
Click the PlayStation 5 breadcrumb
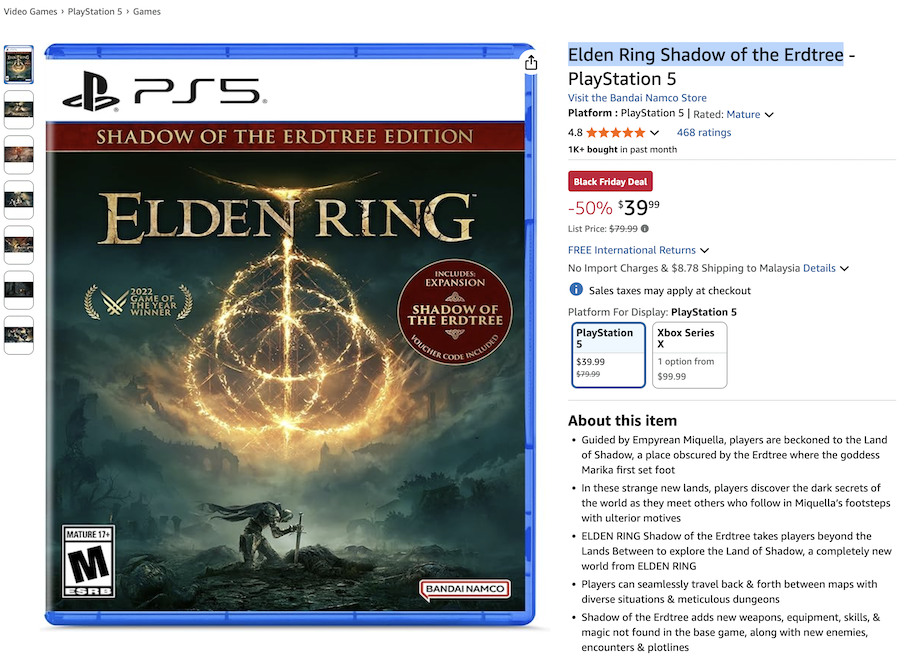(x=92, y=11)
